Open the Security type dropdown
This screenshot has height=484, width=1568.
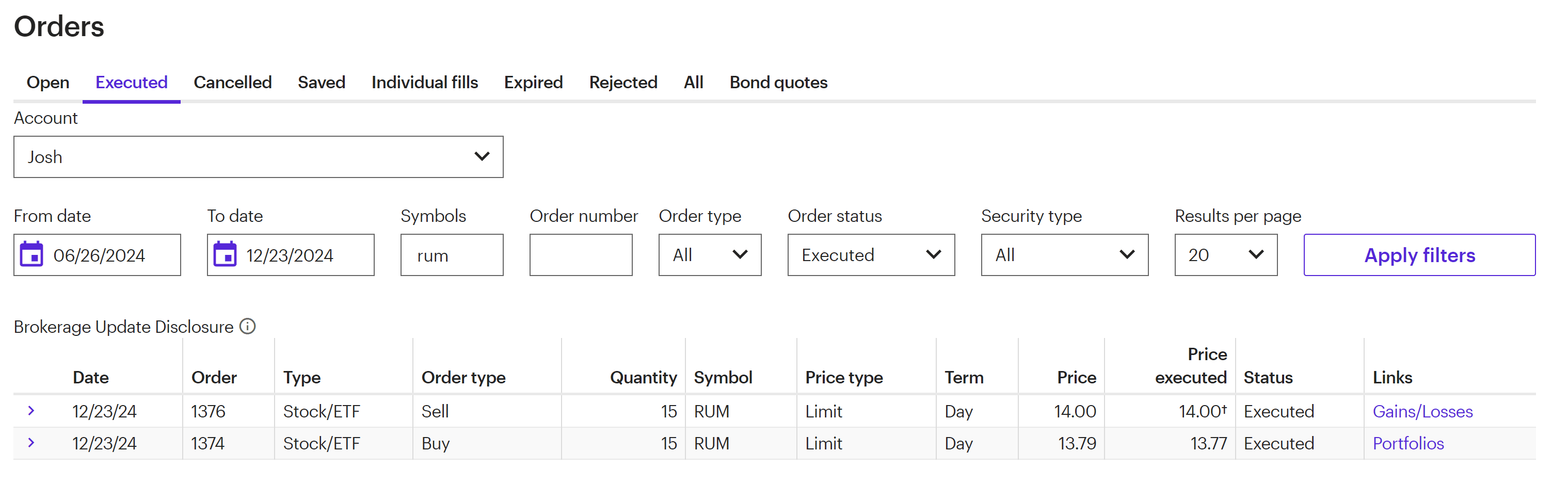click(1064, 254)
